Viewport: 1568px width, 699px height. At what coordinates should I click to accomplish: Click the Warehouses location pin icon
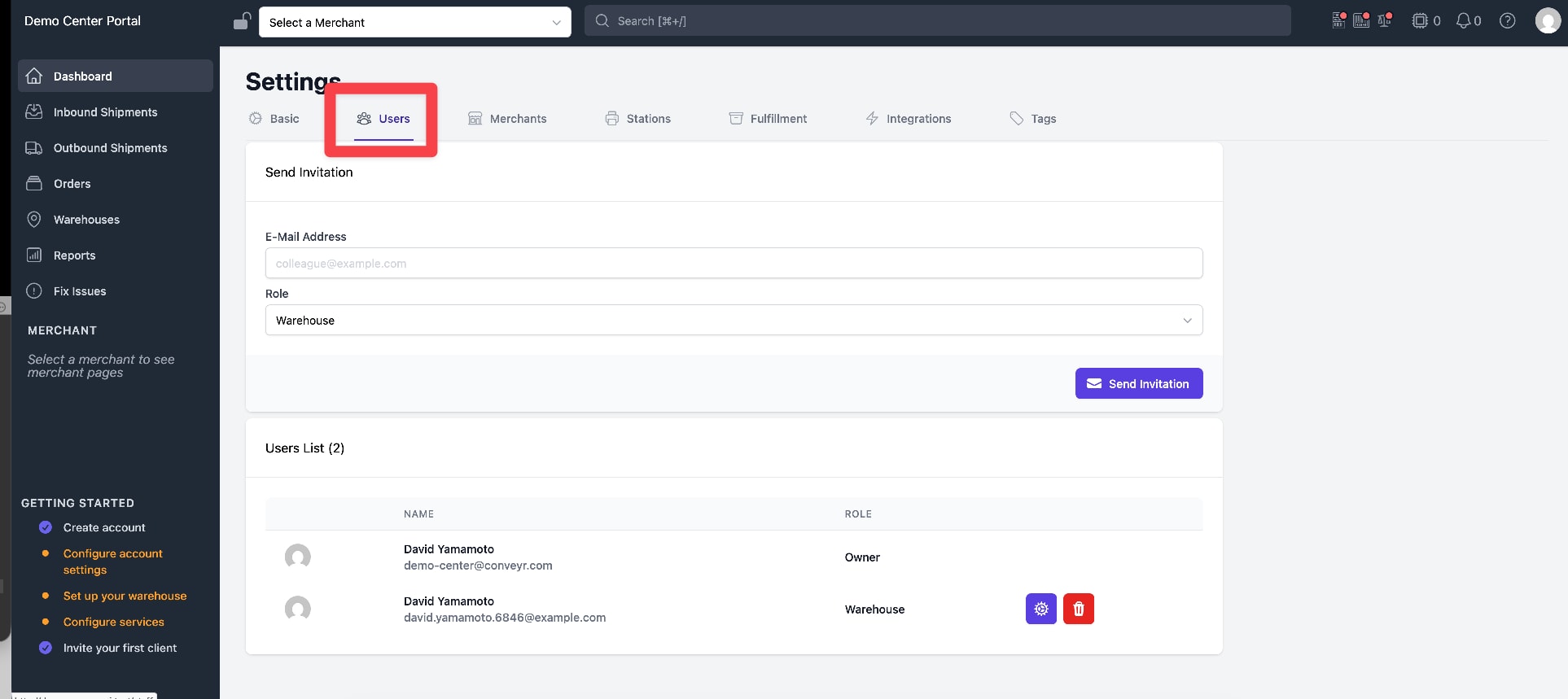(x=34, y=219)
